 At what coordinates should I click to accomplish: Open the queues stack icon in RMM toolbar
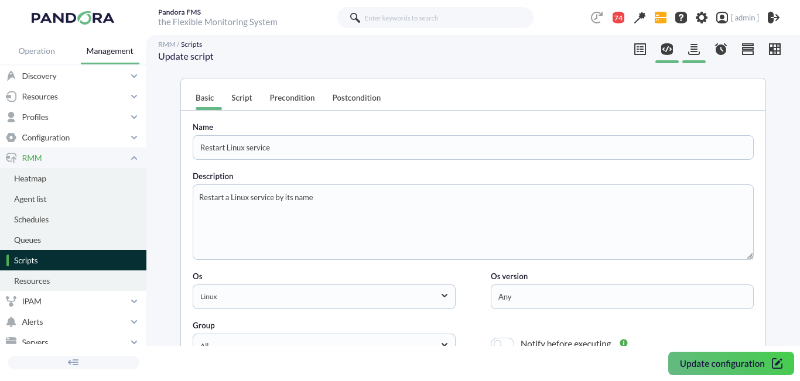pos(693,49)
